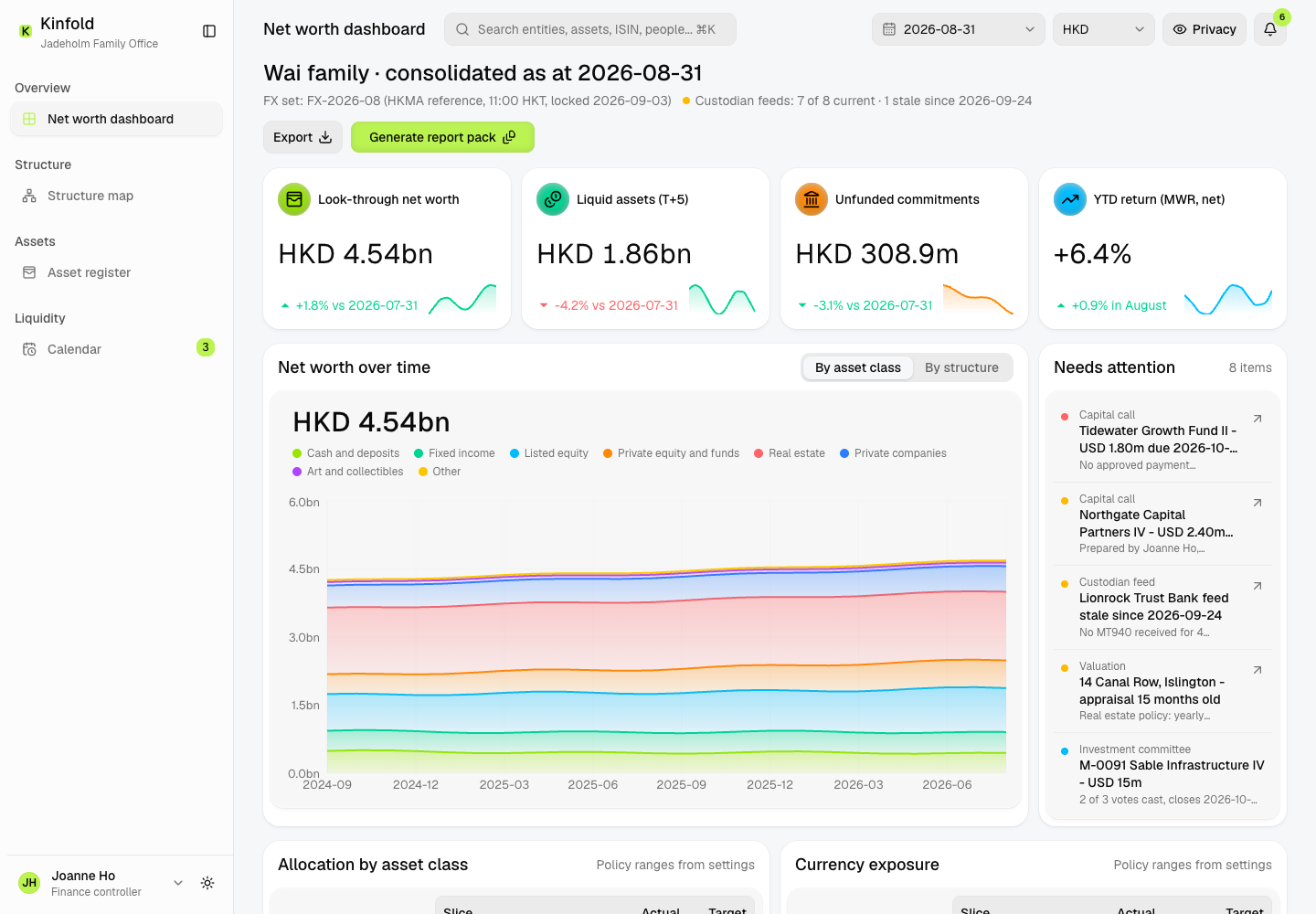Click 'Jadeholm Family Office' subtitle
Screen dimensions: 1316x914
click(x=99, y=44)
